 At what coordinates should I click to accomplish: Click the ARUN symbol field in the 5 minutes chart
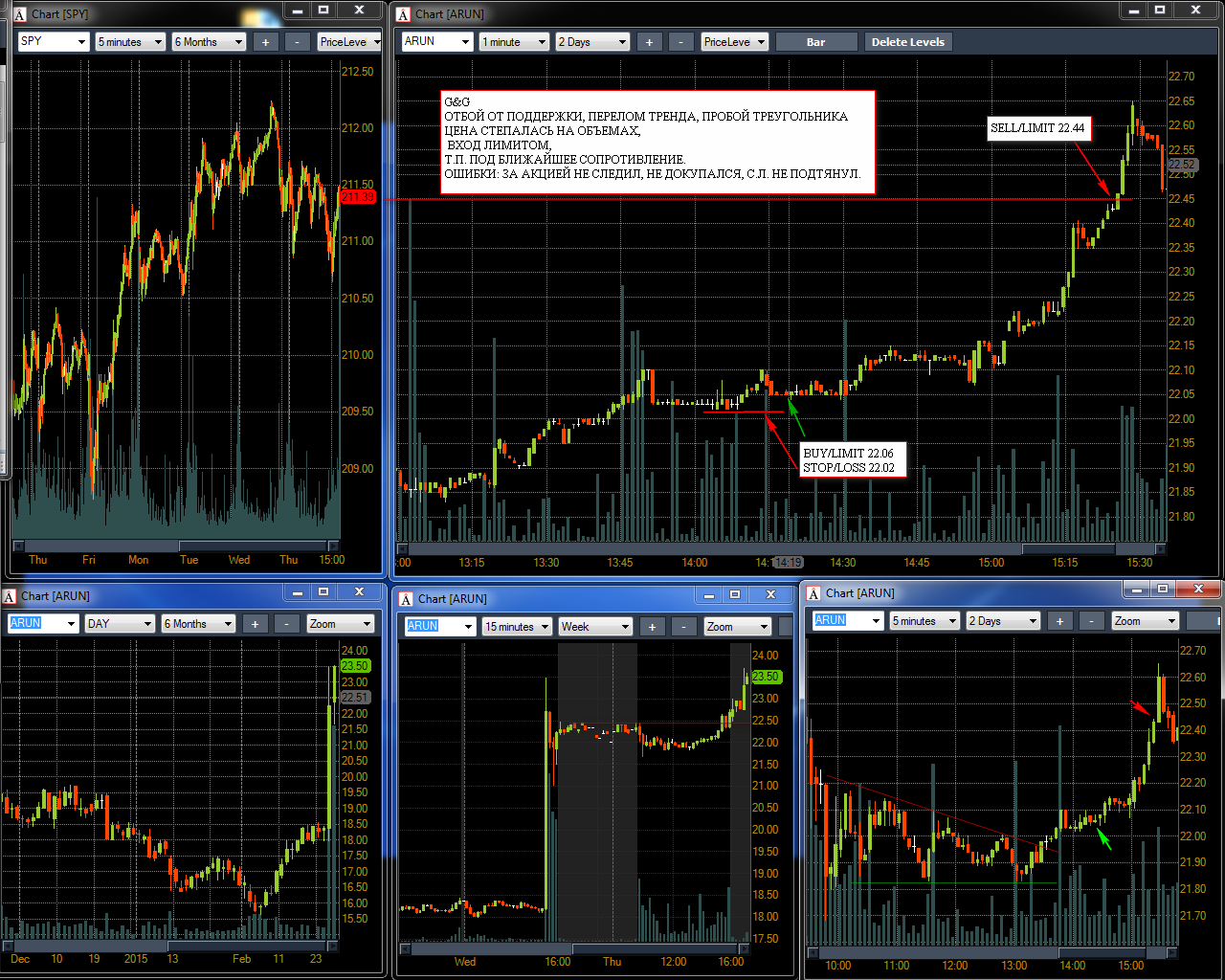point(848,620)
